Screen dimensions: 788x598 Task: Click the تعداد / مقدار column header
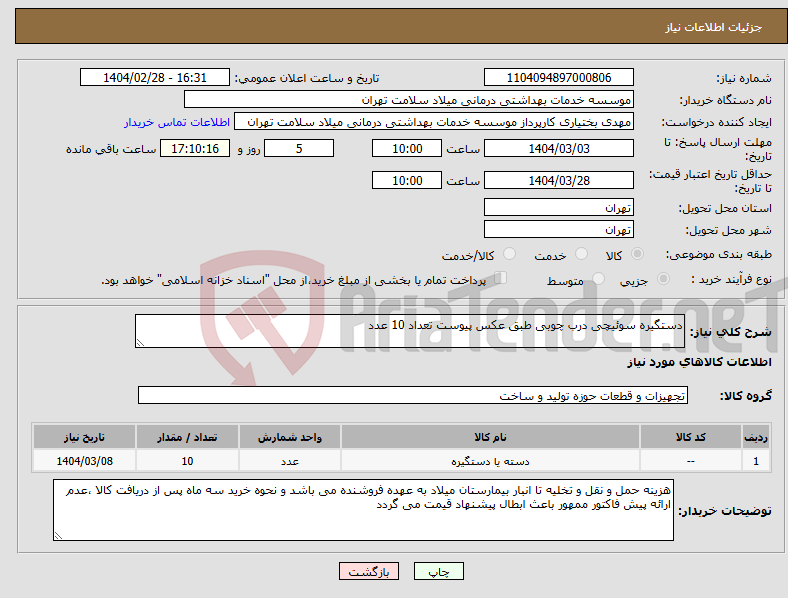click(x=187, y=437)
